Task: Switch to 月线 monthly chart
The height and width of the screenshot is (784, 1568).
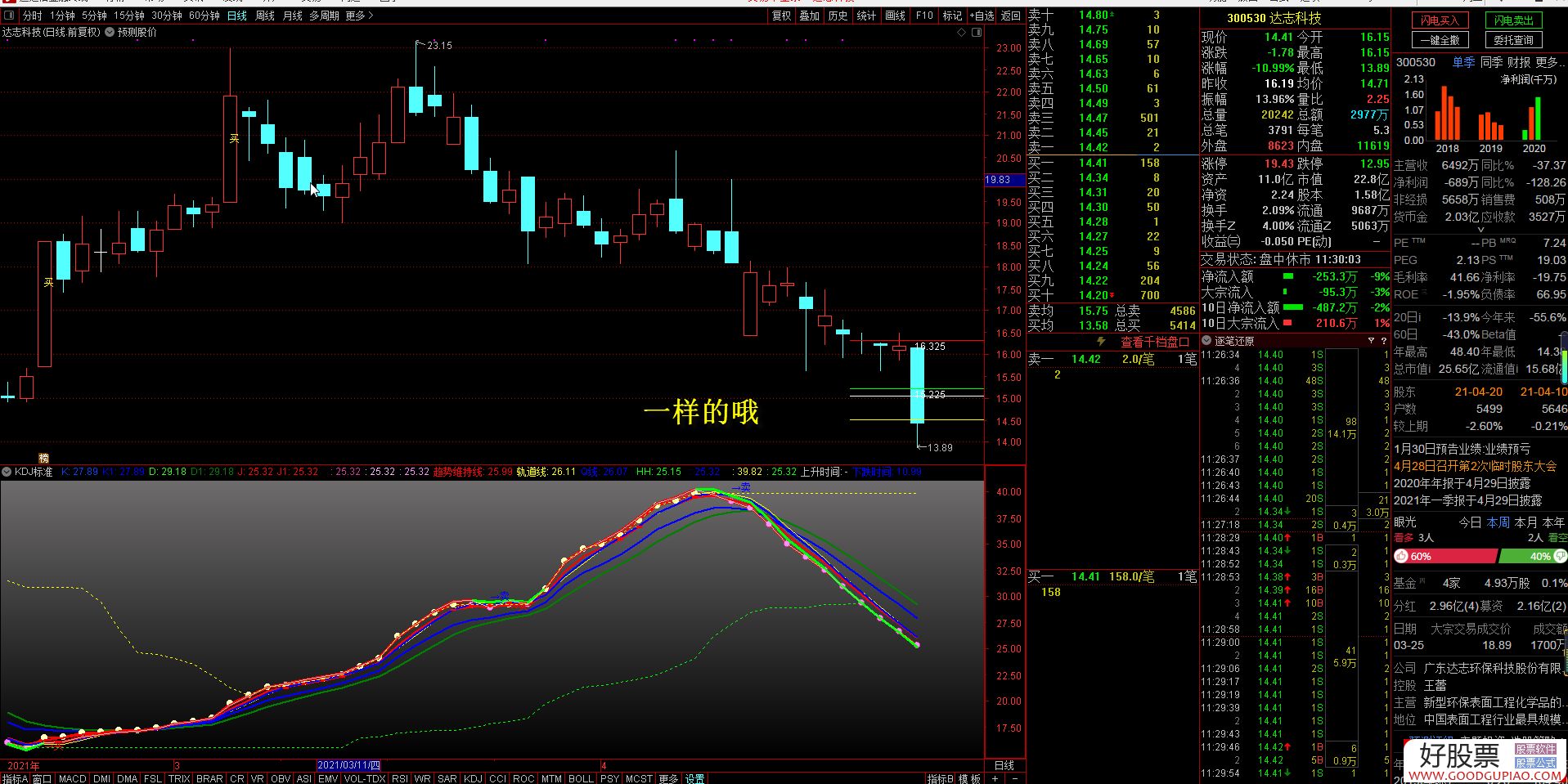Action: (293, 16)
